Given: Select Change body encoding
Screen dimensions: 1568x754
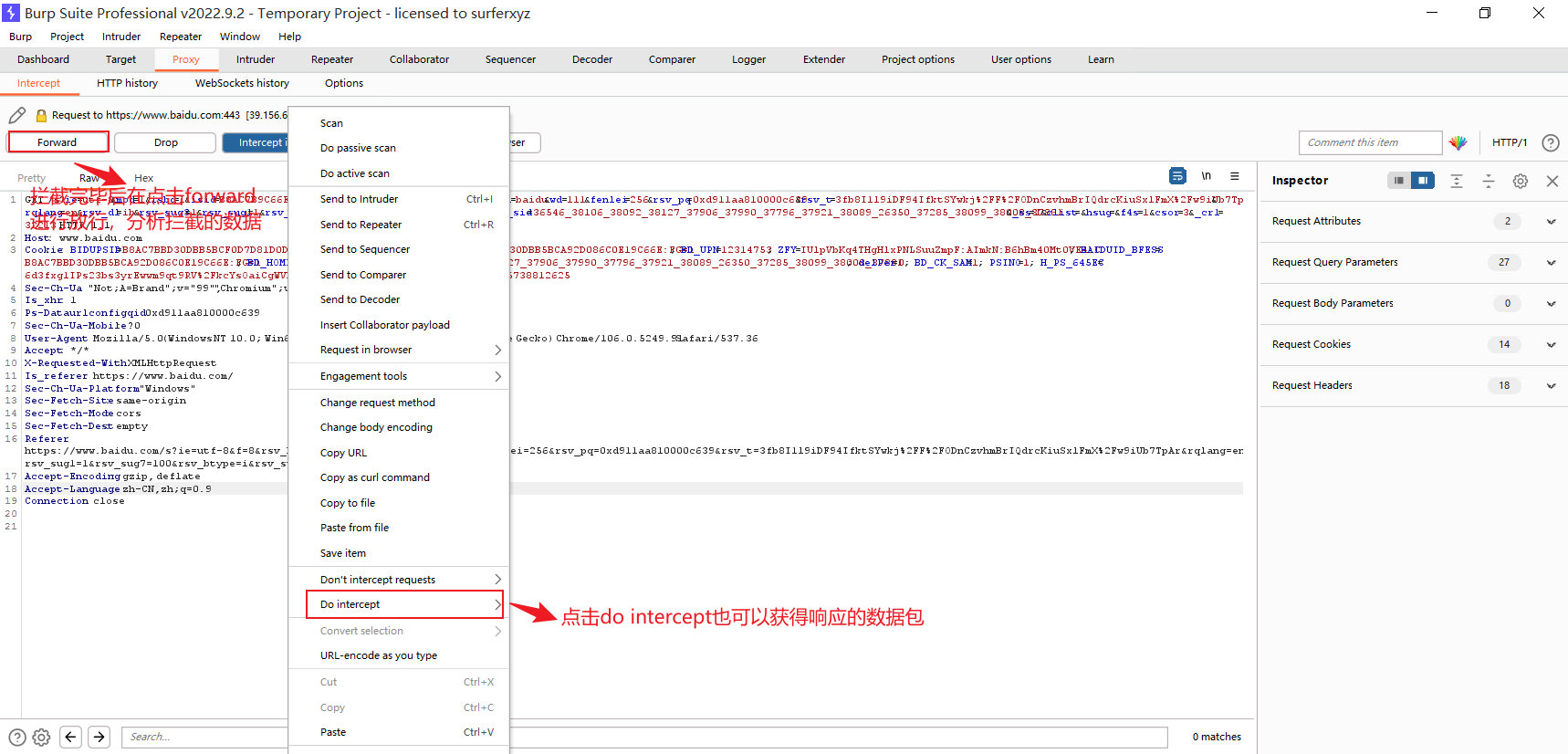Looking at the screenshot, I should click(x=399, y=427).
